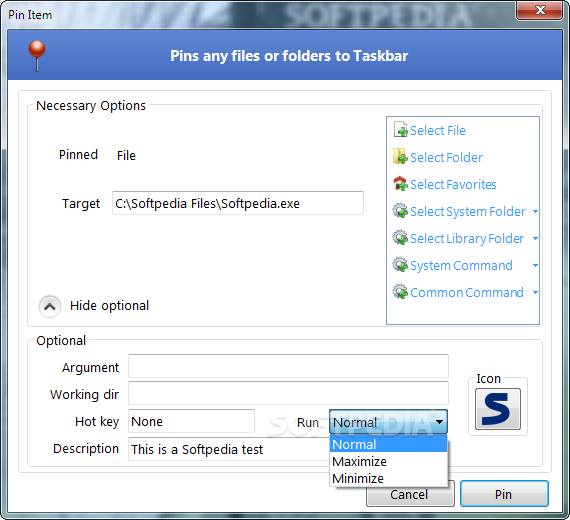Open the Select Library Folder link
Image resolution: width=570 pixels, height=520 pixels.
467,239
